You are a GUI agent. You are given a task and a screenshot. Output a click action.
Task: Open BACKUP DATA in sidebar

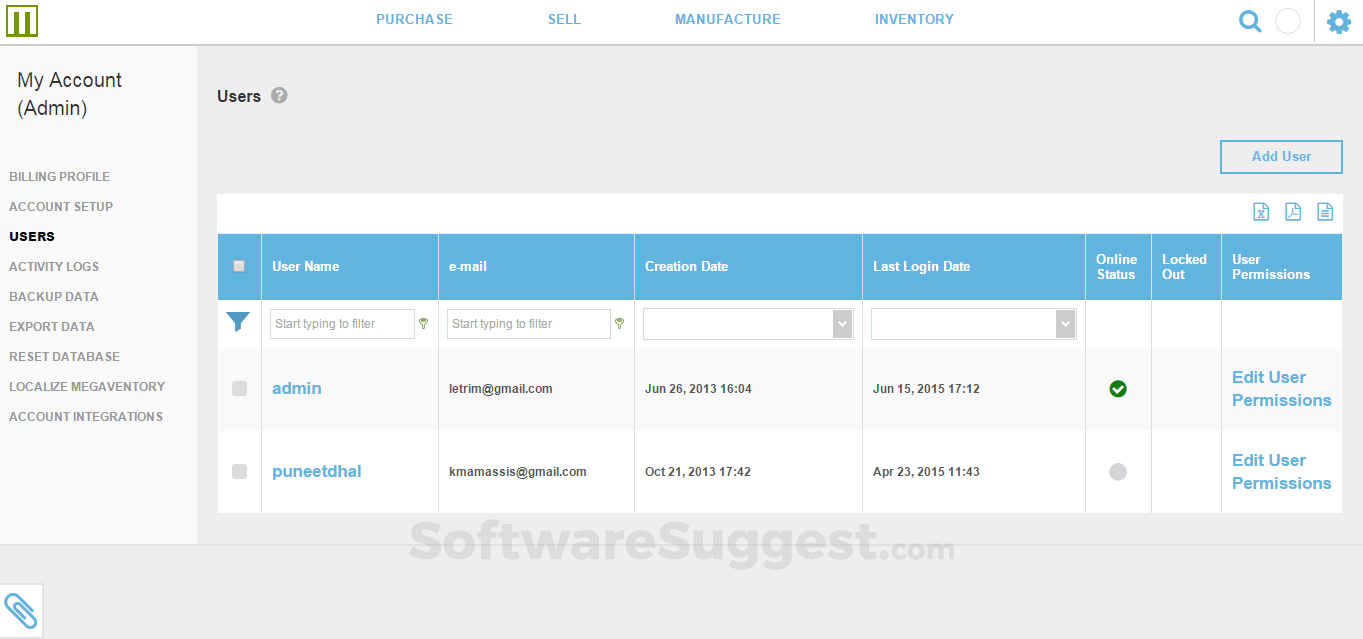(54, 296)
